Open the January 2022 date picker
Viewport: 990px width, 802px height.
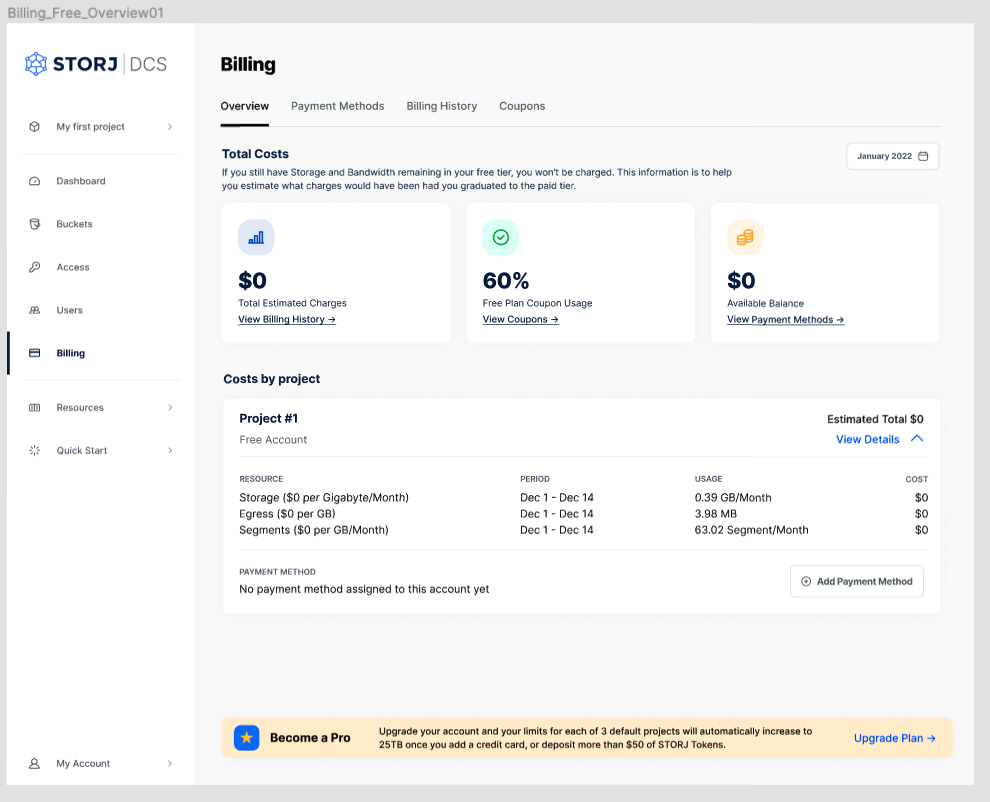(x=893, y=156)
